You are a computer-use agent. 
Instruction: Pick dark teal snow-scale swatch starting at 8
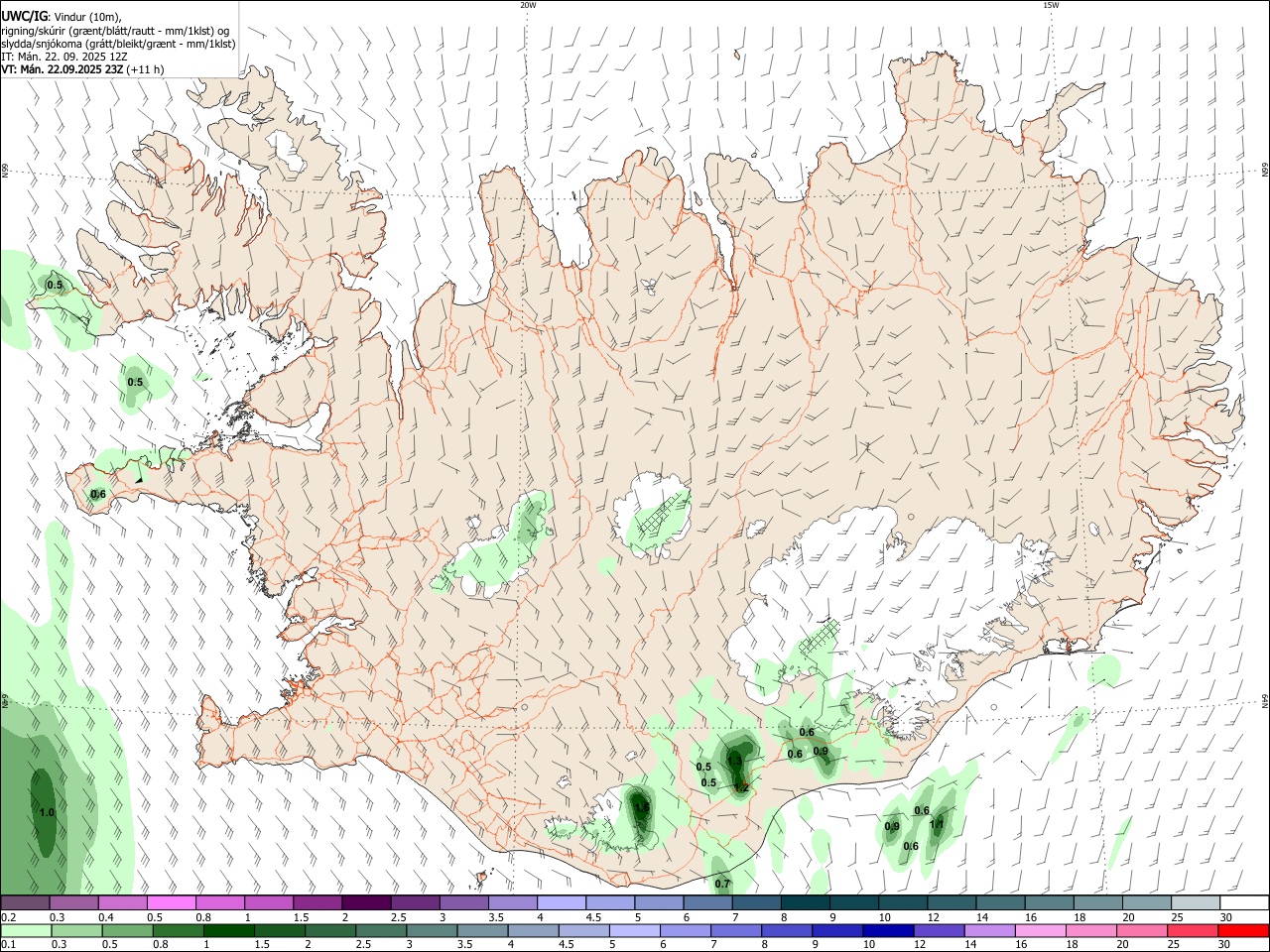[806, 902]
